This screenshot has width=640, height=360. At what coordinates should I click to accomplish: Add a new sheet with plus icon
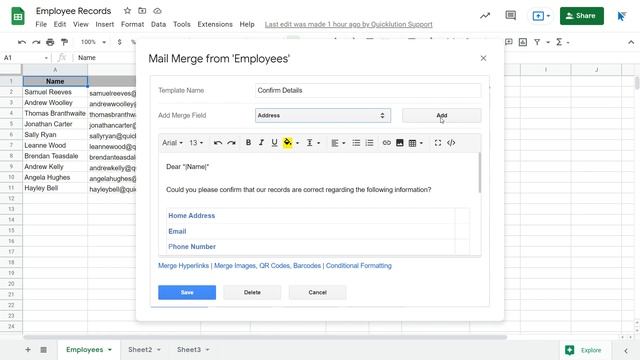(28, 350)
